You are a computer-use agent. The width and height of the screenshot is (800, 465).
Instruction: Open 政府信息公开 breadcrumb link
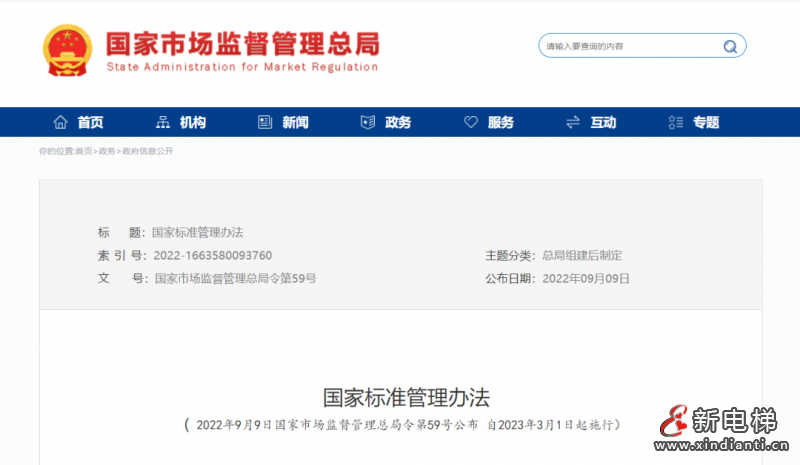point(147,151)
